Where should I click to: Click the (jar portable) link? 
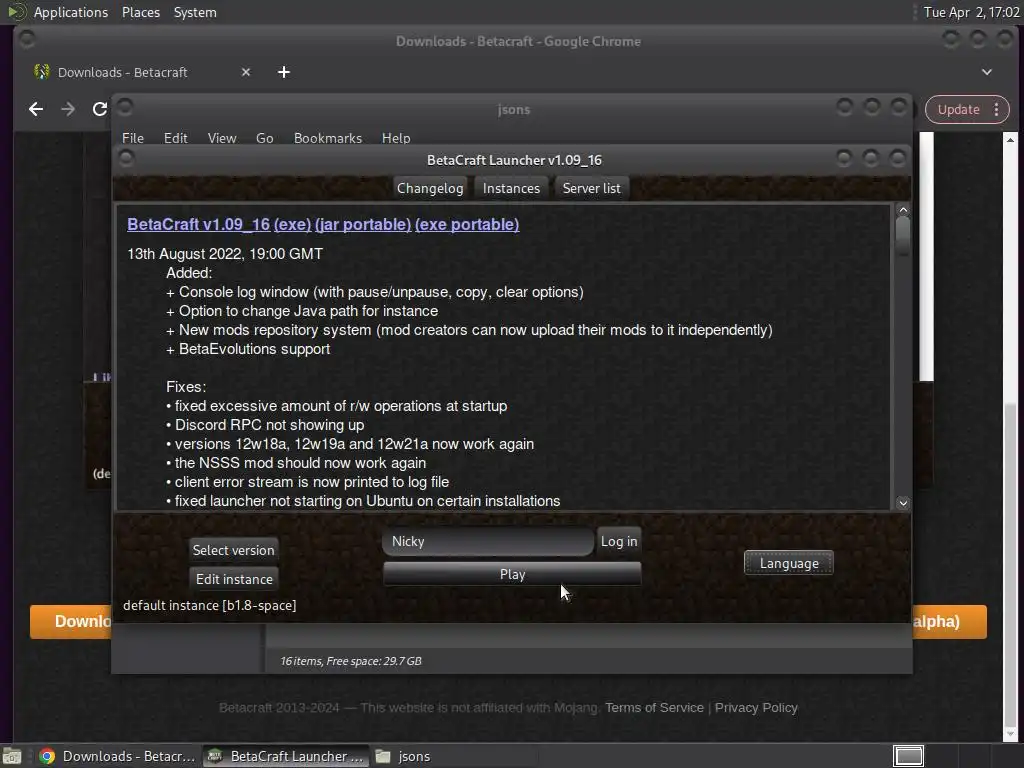(x=363, y=224)
